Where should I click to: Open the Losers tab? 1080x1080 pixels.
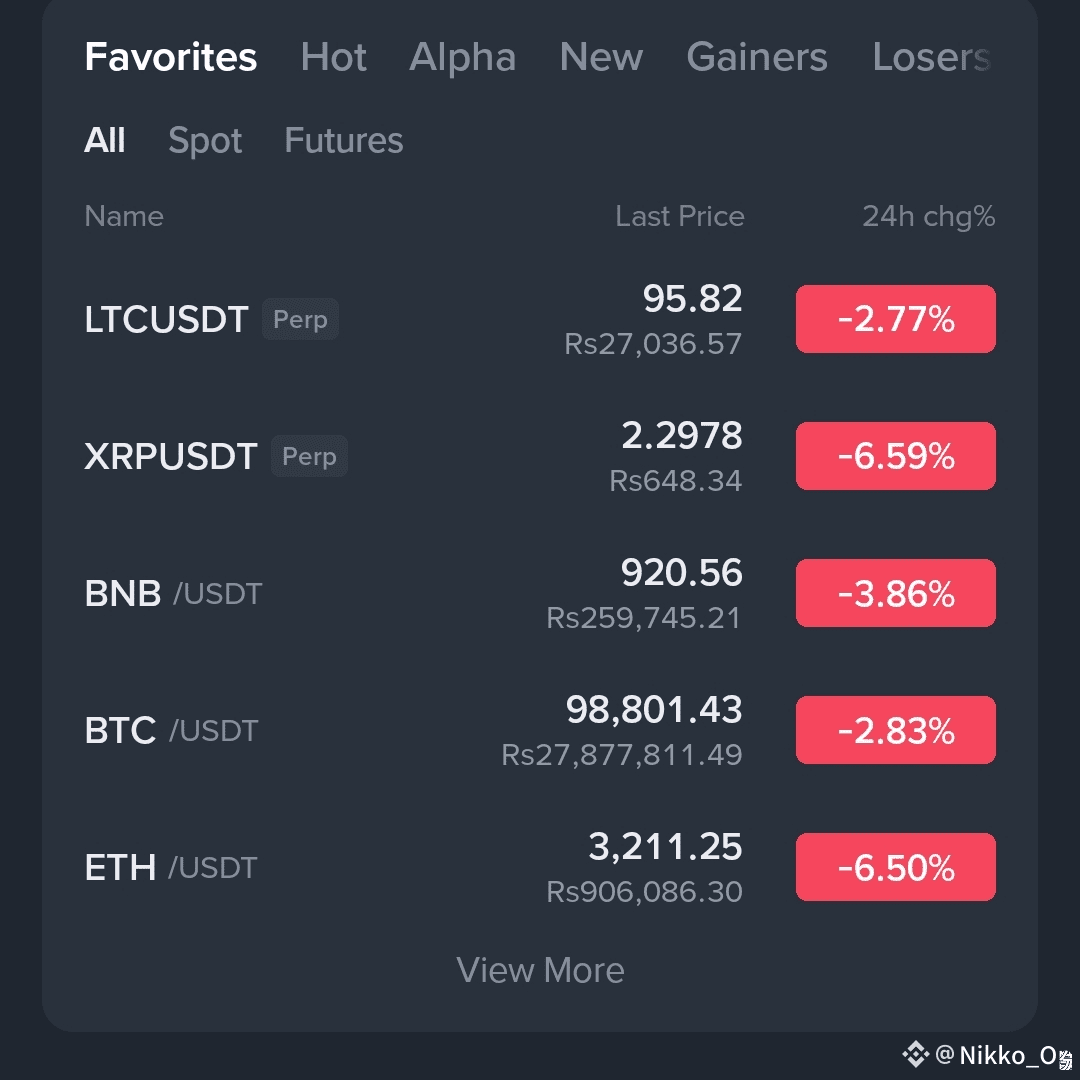[930, 58]
